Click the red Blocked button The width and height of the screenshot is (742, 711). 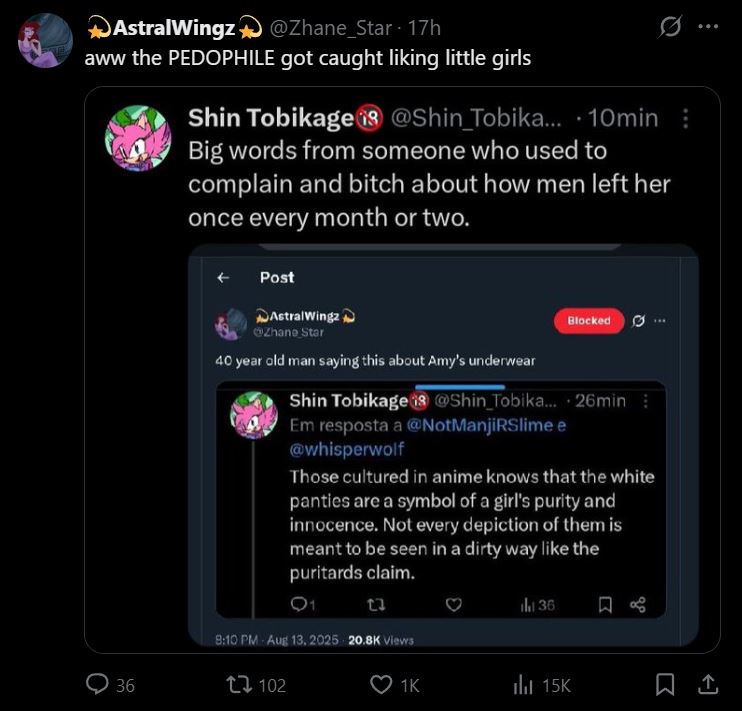tap(588, 320)
